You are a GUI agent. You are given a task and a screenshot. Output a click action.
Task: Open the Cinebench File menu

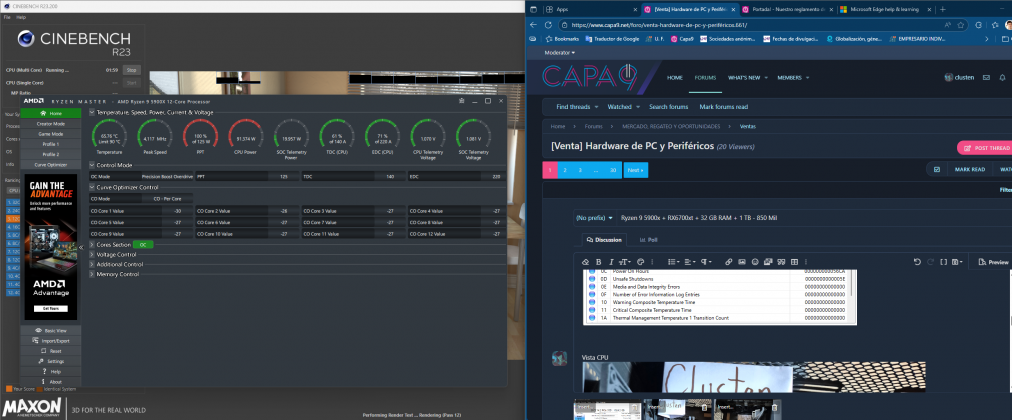coord(8,18)
